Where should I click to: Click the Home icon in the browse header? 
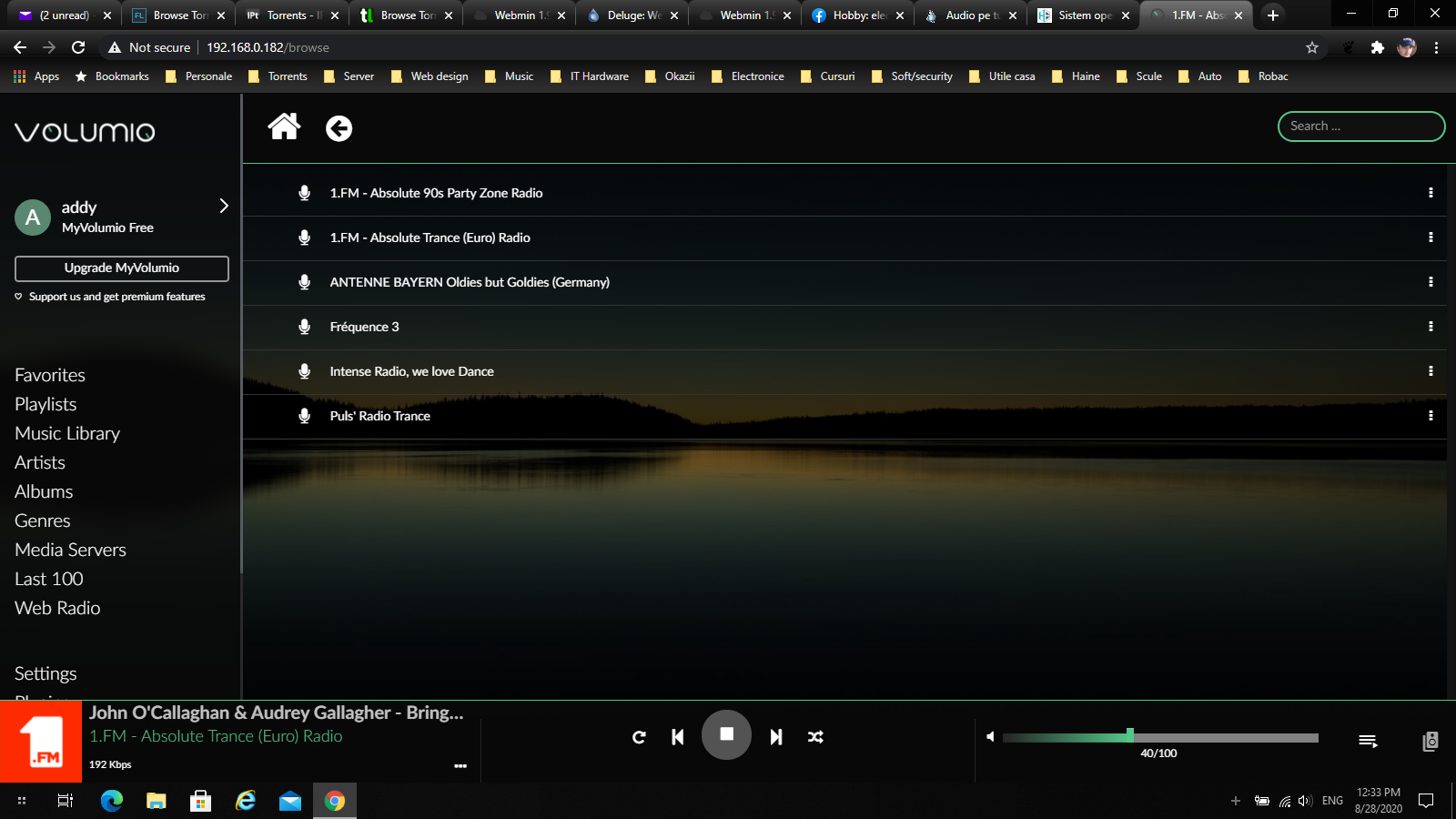(x=284, y=127)
